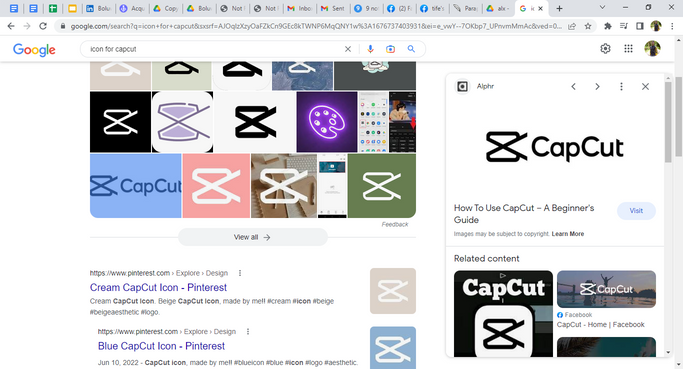This screenshot has height=369, width=683.
Task: Go back to the previous page
Action: point(11,26)
